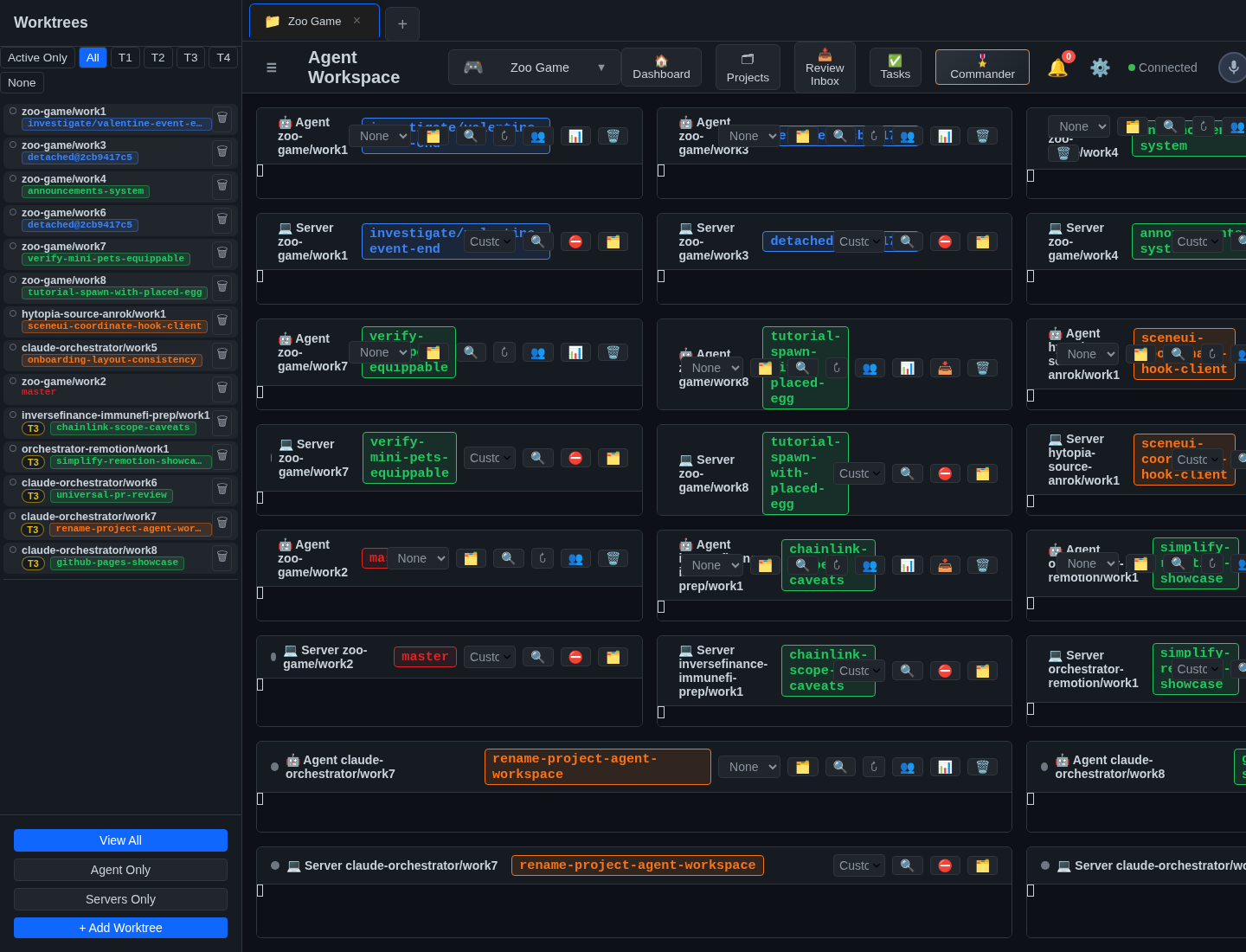
Task: Stop Server zoo-game/work2 with red no-entry icon
Action: (x=575, y=656)
